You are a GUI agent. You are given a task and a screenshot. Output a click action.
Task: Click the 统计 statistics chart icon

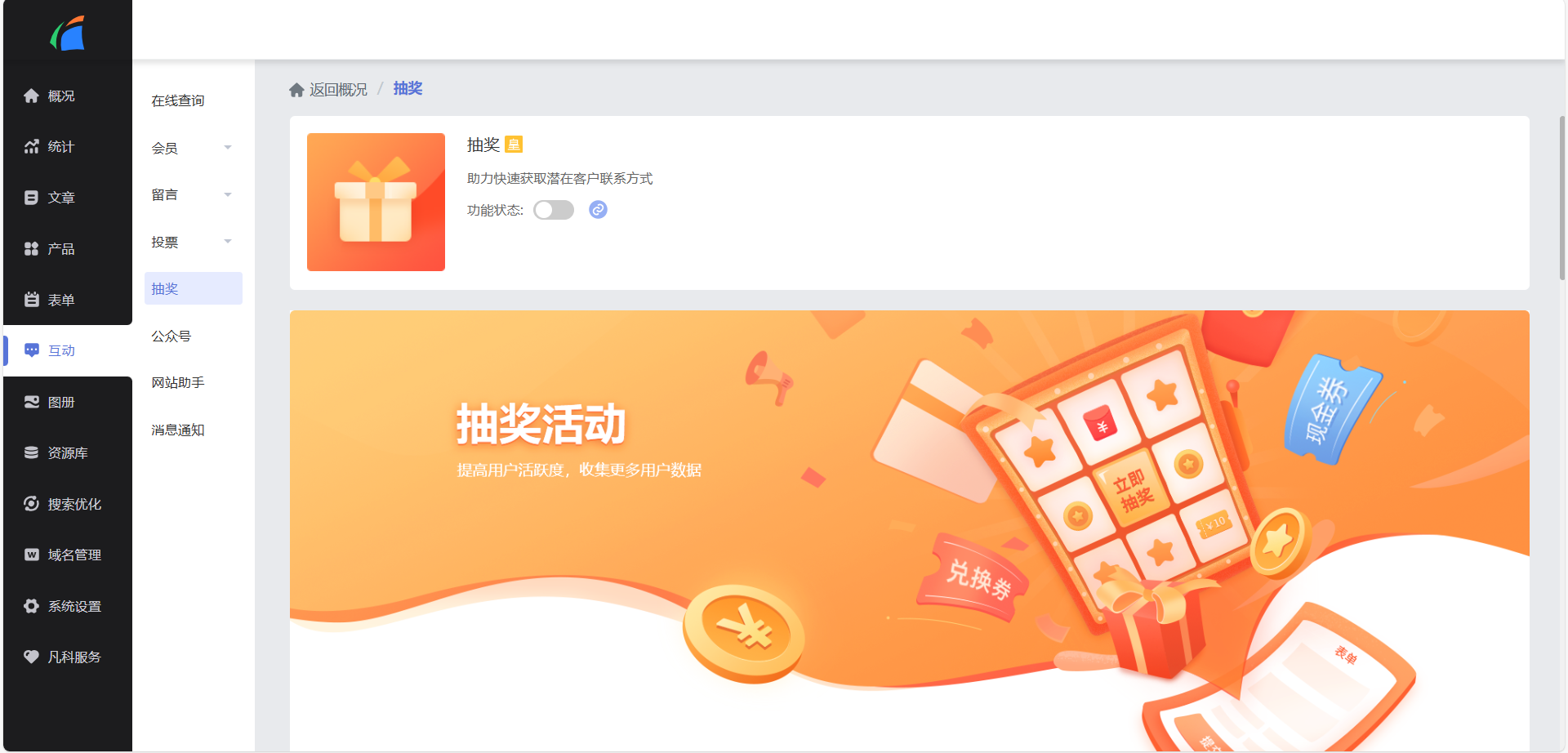(x=31, y=146)
